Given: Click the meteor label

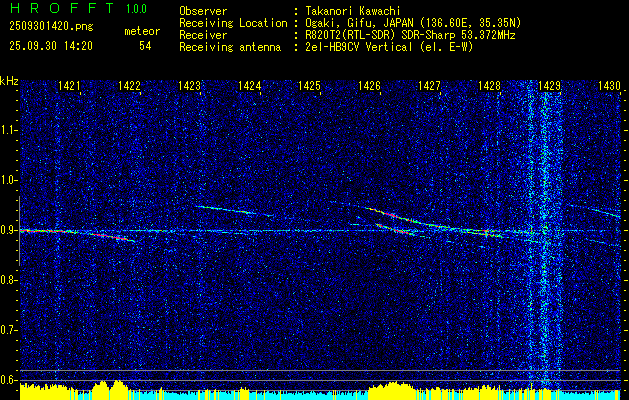Looking at the screenshot, I should [142, 31].
